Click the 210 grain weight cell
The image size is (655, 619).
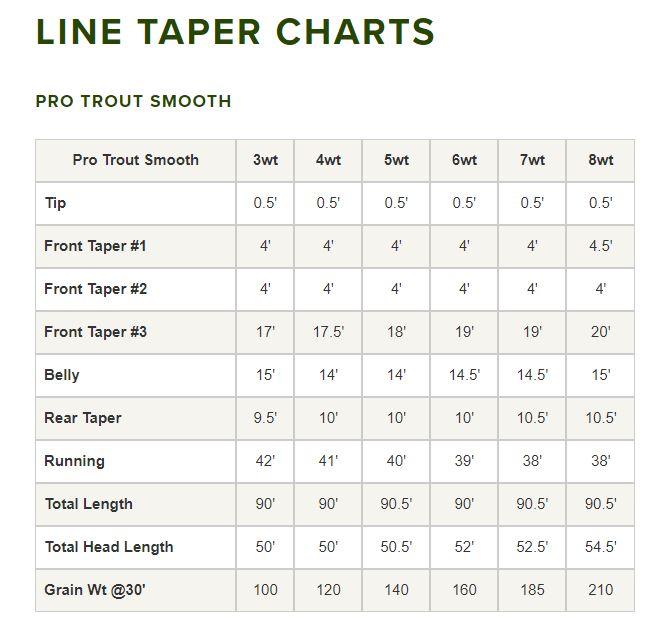click(x=600, y=590)
